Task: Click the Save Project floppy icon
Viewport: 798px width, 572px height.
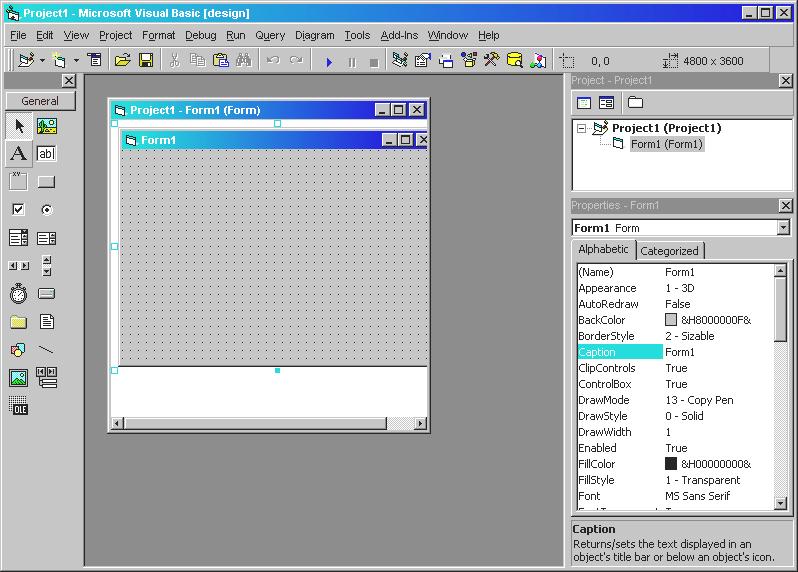Action: pos(146,61)
